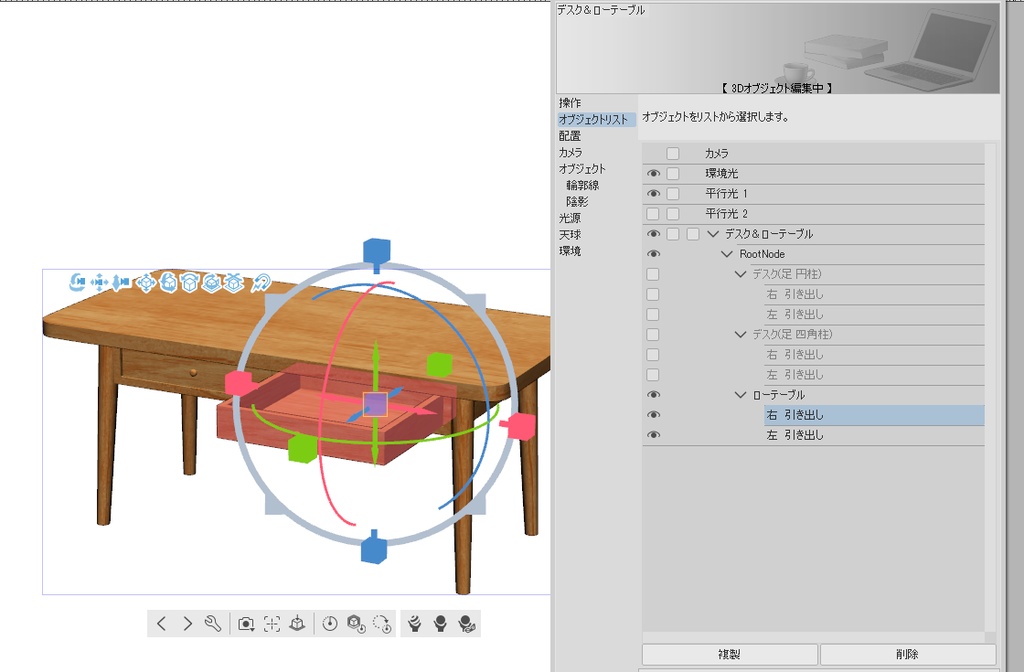Open the 操作 category
This screenshot has height=672, width=1024.
570,103
